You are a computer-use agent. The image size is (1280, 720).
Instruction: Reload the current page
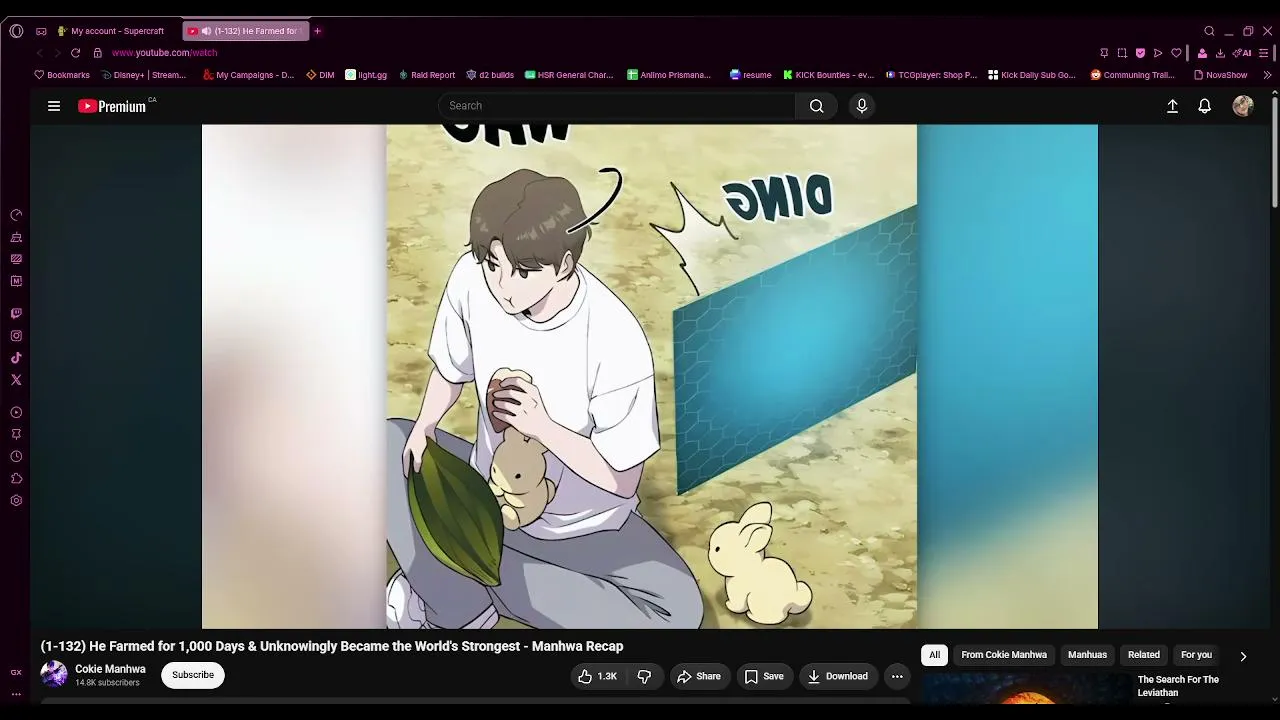click(75, 53)
